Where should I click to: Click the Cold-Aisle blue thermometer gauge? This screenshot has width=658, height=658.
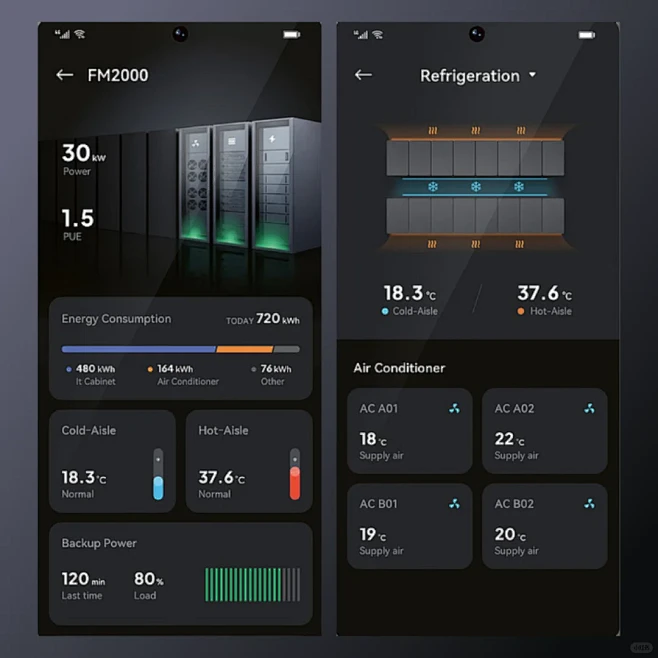click(158, 474)
